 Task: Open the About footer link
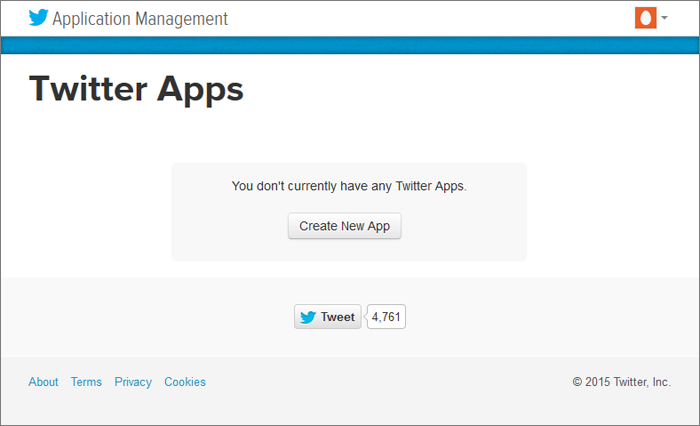(x=43, y=382)
